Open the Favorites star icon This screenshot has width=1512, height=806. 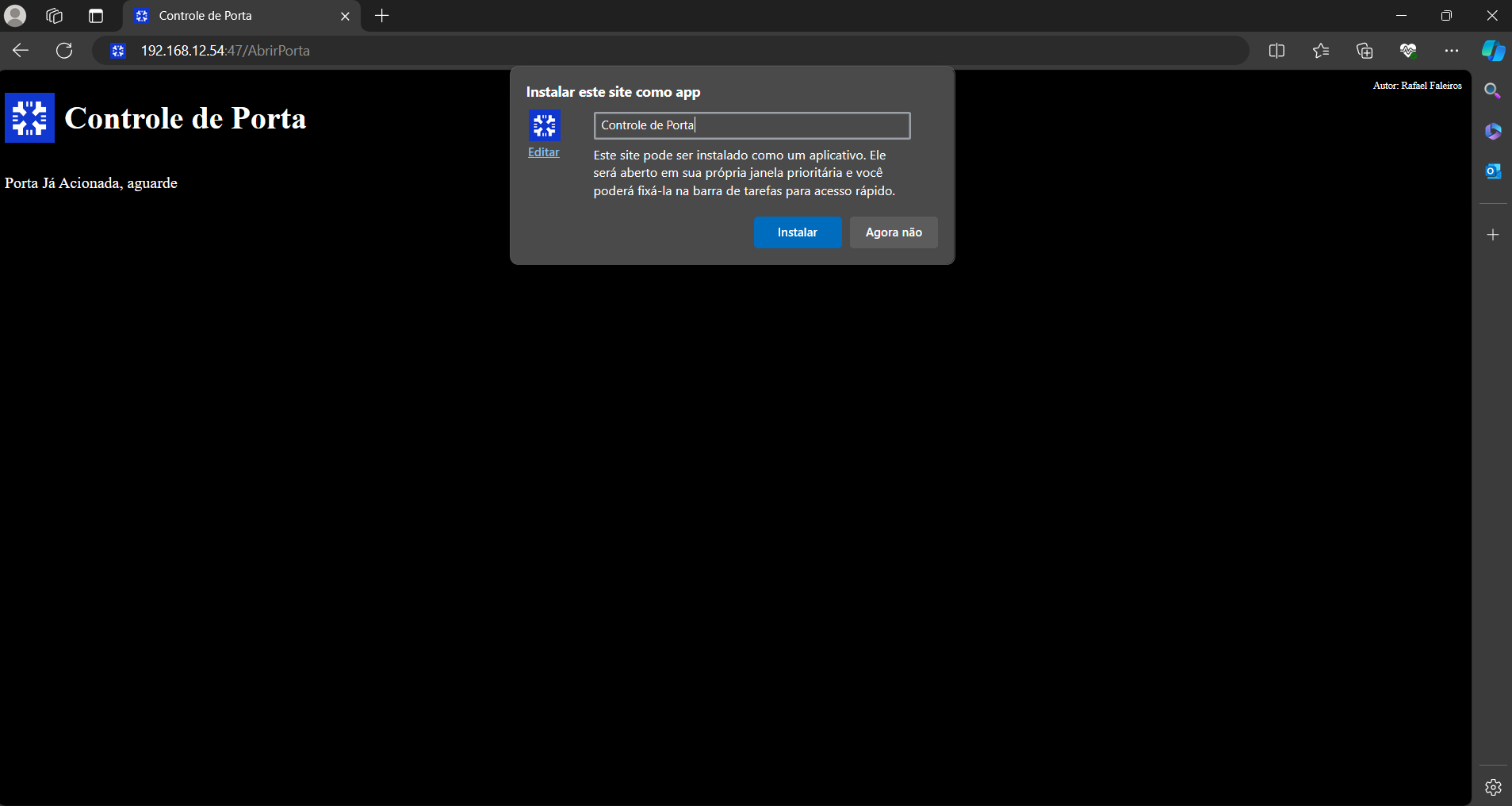pyautogui.click(x=1320, y=51)
